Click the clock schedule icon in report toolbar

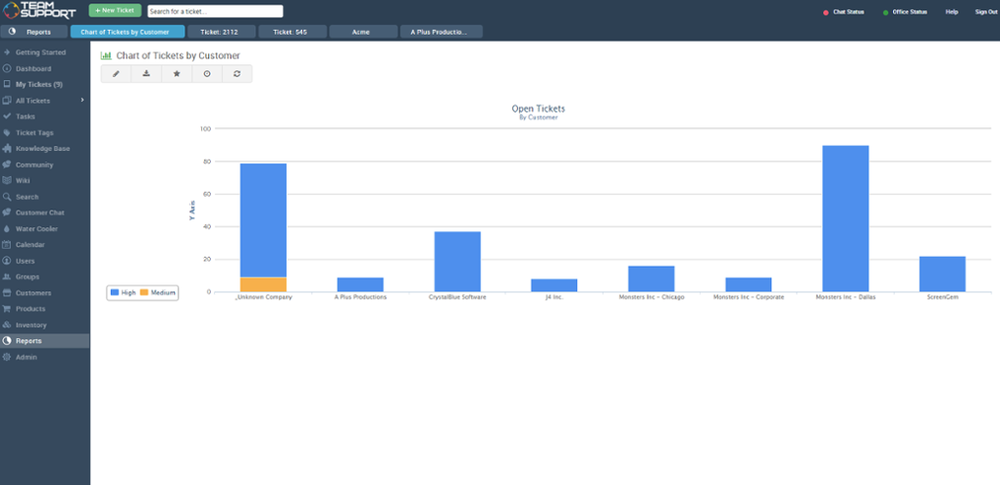207,74
